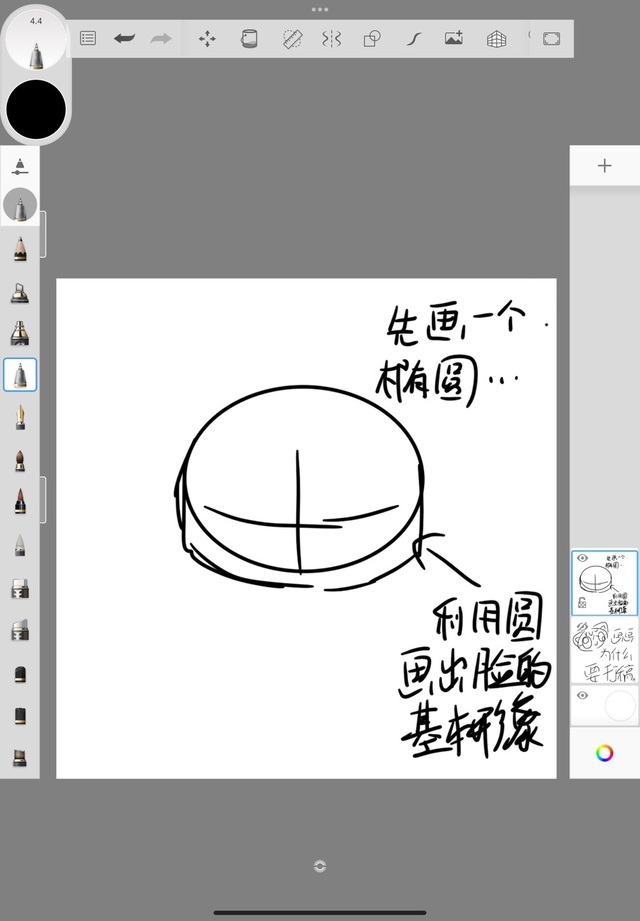Expand the toolbar with the three-dot handle
This screenshot has width=640, height=921.
(320, 9)
